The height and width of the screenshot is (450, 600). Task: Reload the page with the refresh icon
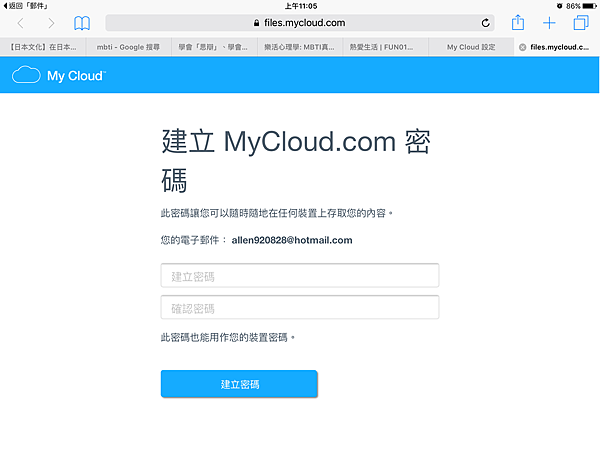[485, 23]
